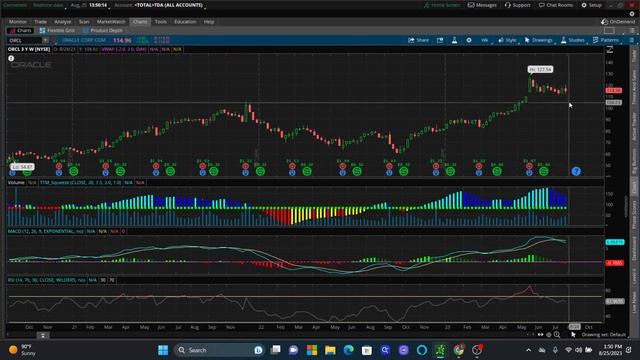
Task: Click the zoom magnifier icon below chart
Action: coord(557,335)
